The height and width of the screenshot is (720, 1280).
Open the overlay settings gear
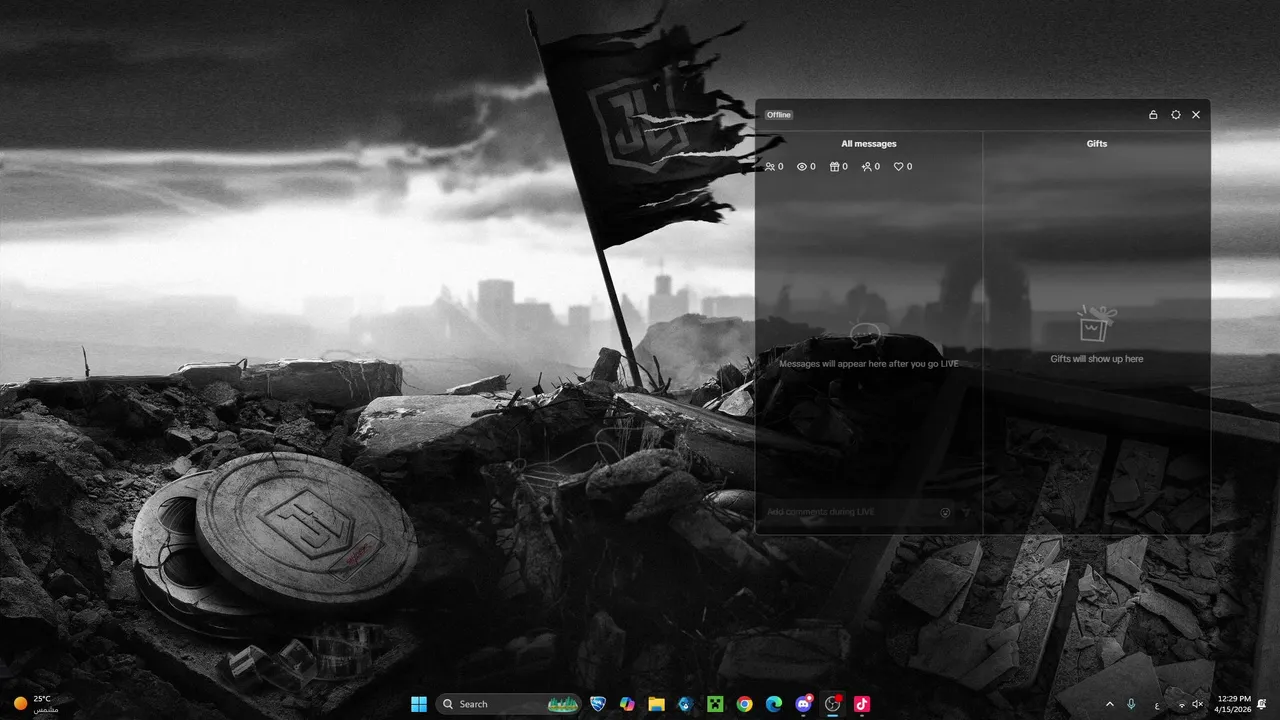click(1176, 115)
